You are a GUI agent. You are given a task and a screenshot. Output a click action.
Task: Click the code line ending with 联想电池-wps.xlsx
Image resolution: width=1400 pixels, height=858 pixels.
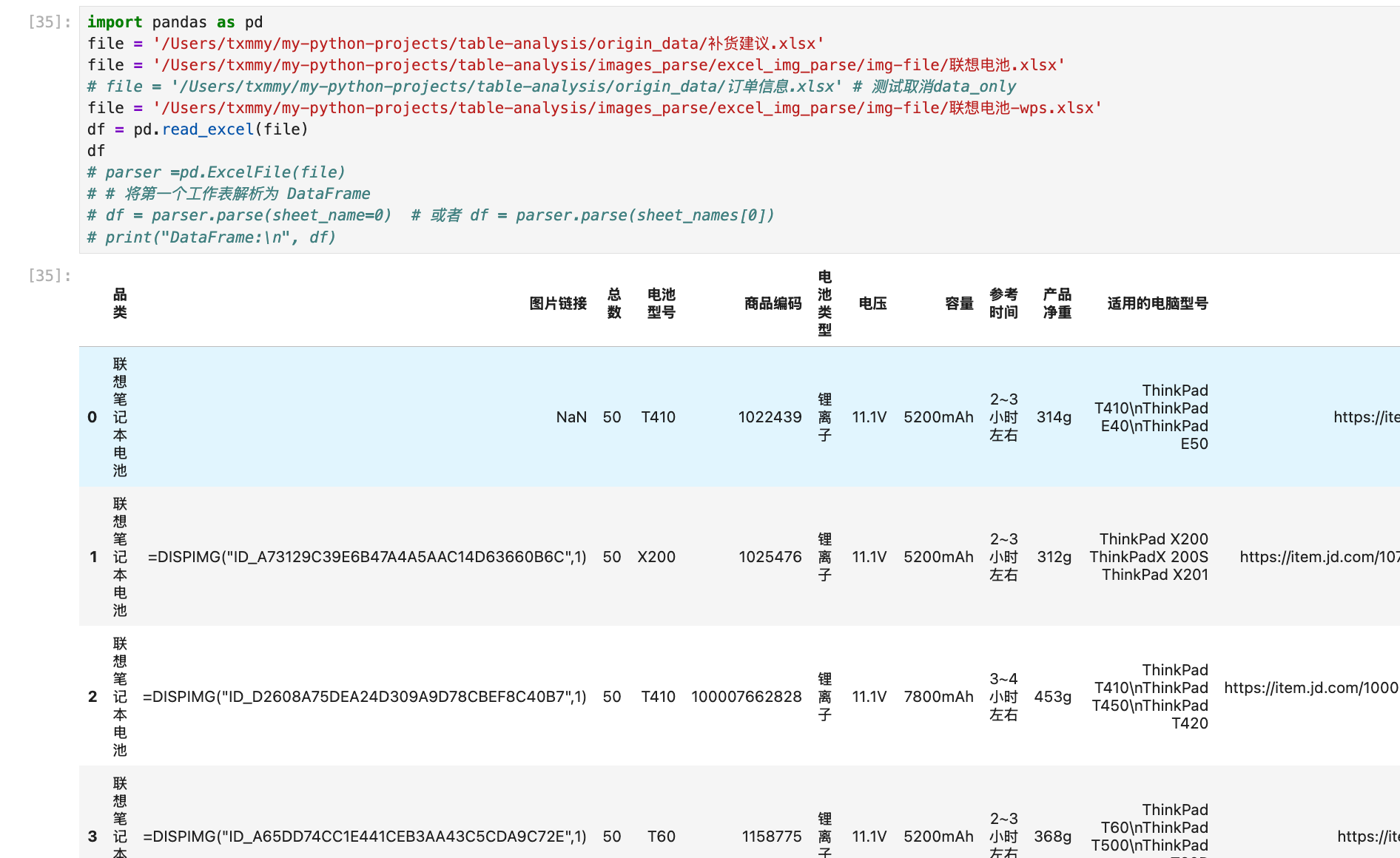point(595,108)
